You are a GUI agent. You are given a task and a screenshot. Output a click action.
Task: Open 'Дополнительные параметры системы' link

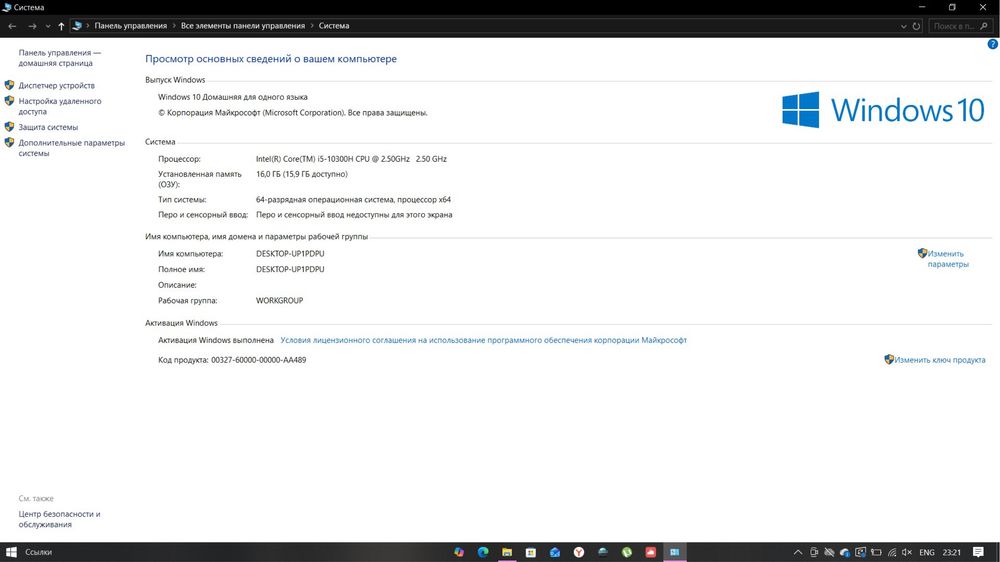point(71,148)
